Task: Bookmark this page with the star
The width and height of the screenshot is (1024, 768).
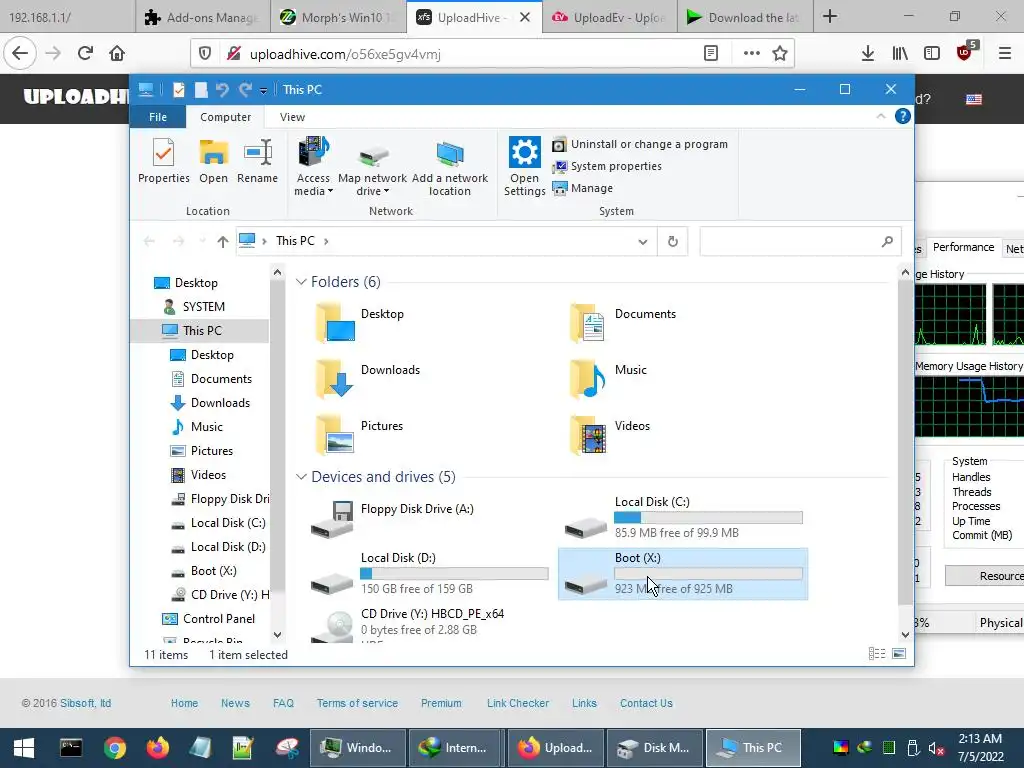Action: tap(780, 54)
